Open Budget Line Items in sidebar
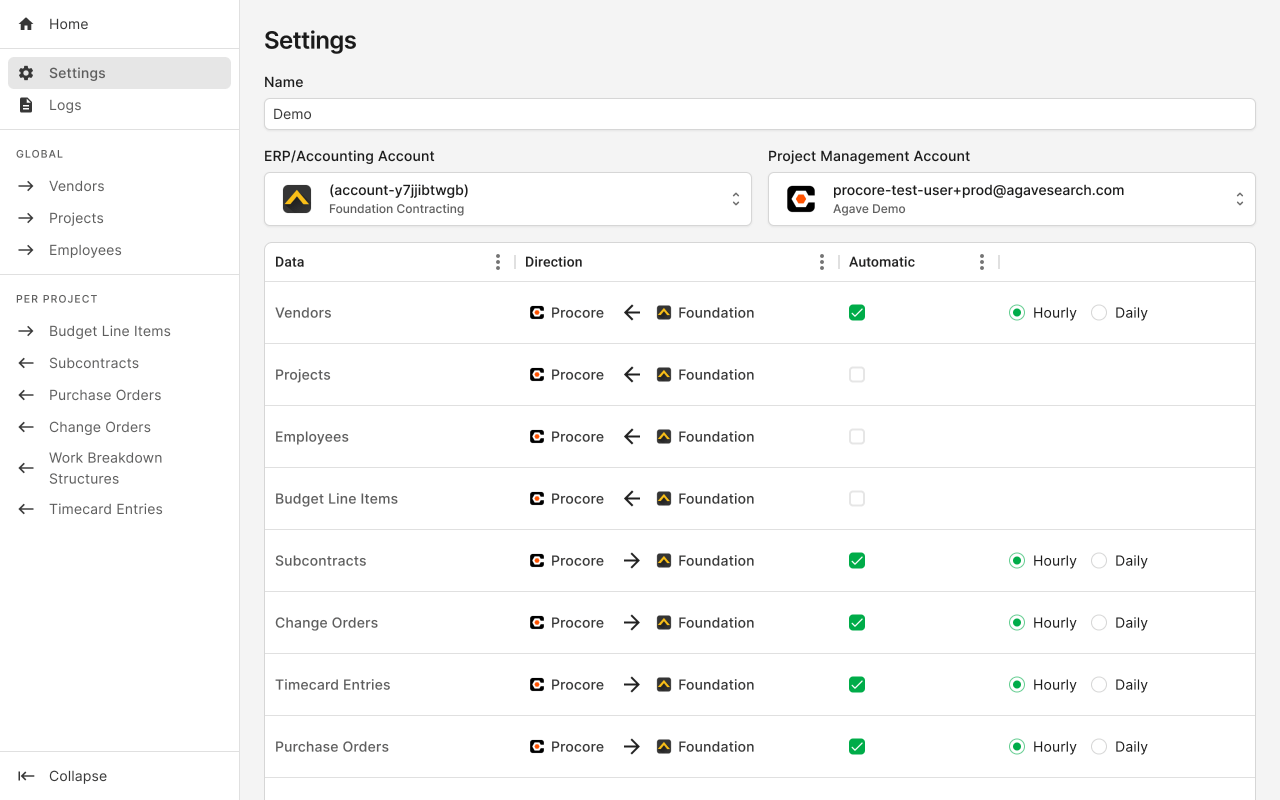This screenshot has width=1280, height=800. click(120, 331)
